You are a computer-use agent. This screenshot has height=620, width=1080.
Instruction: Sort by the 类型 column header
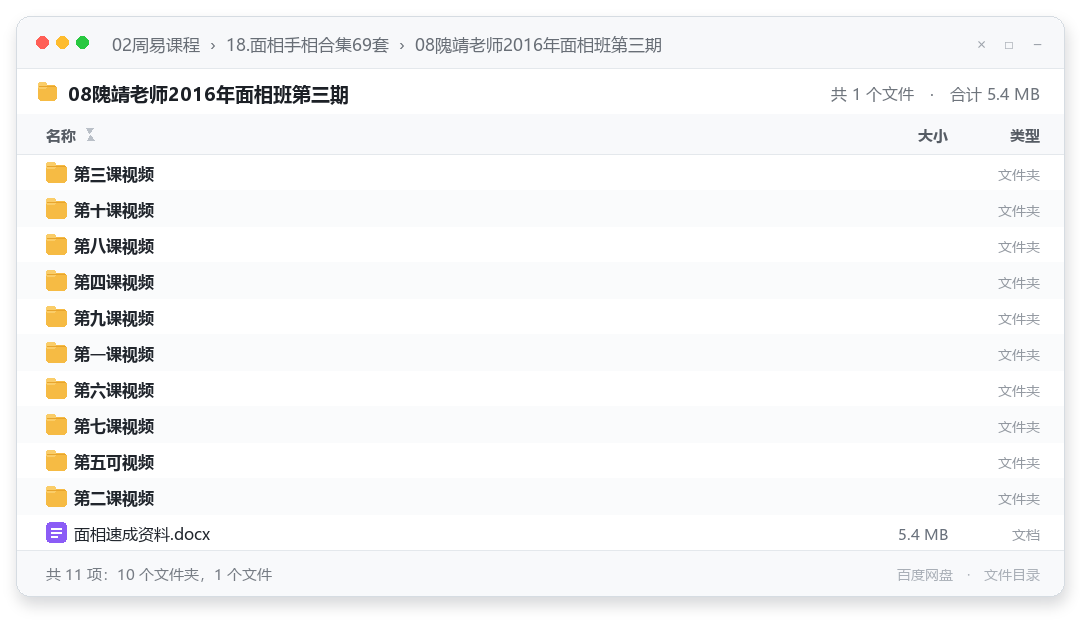pyautogui.click(x=1025, y=136)
